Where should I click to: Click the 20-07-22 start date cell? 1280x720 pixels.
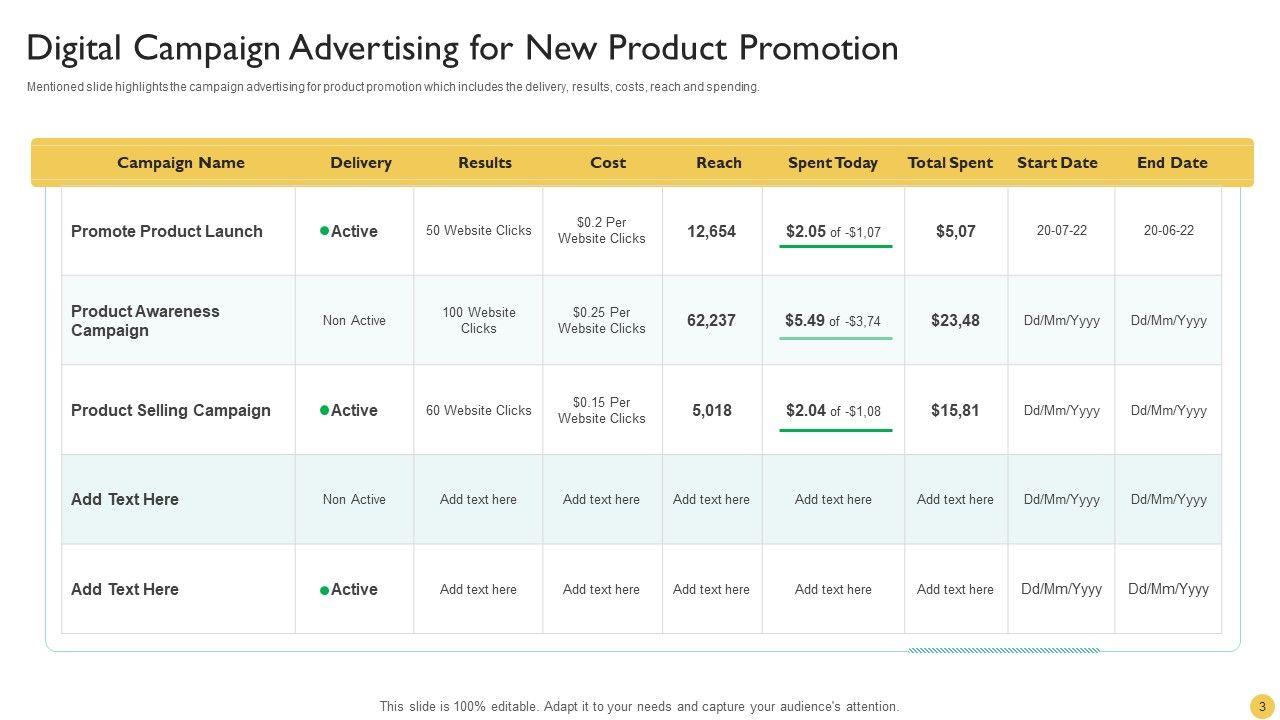coord(1062,230)
